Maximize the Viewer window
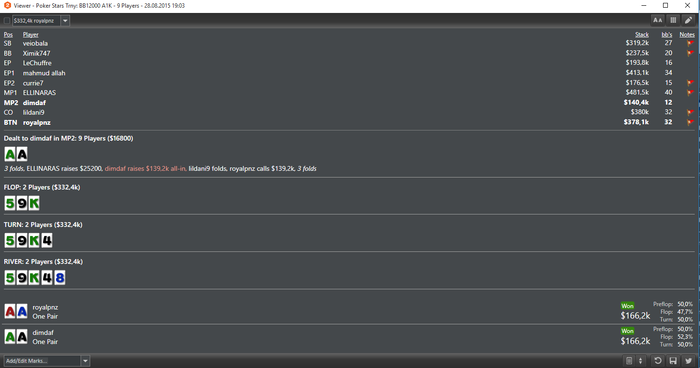This screenshot has height=368, width=700. 665,5
